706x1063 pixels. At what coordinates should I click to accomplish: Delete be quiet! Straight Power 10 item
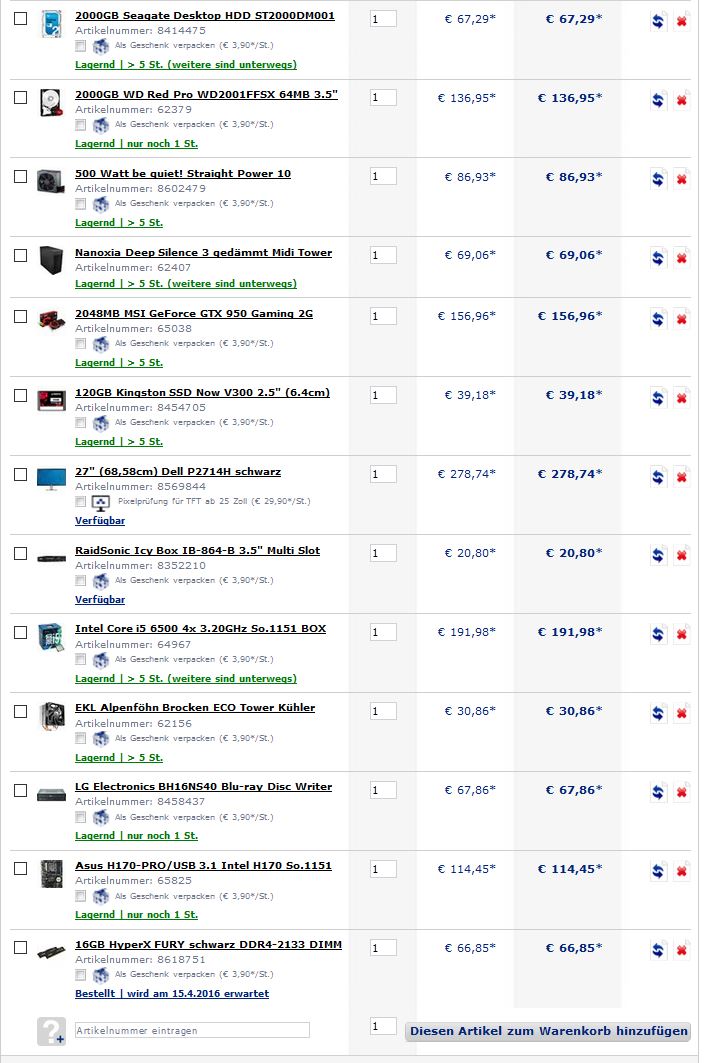pyautogui.click(x=682, y=179)
